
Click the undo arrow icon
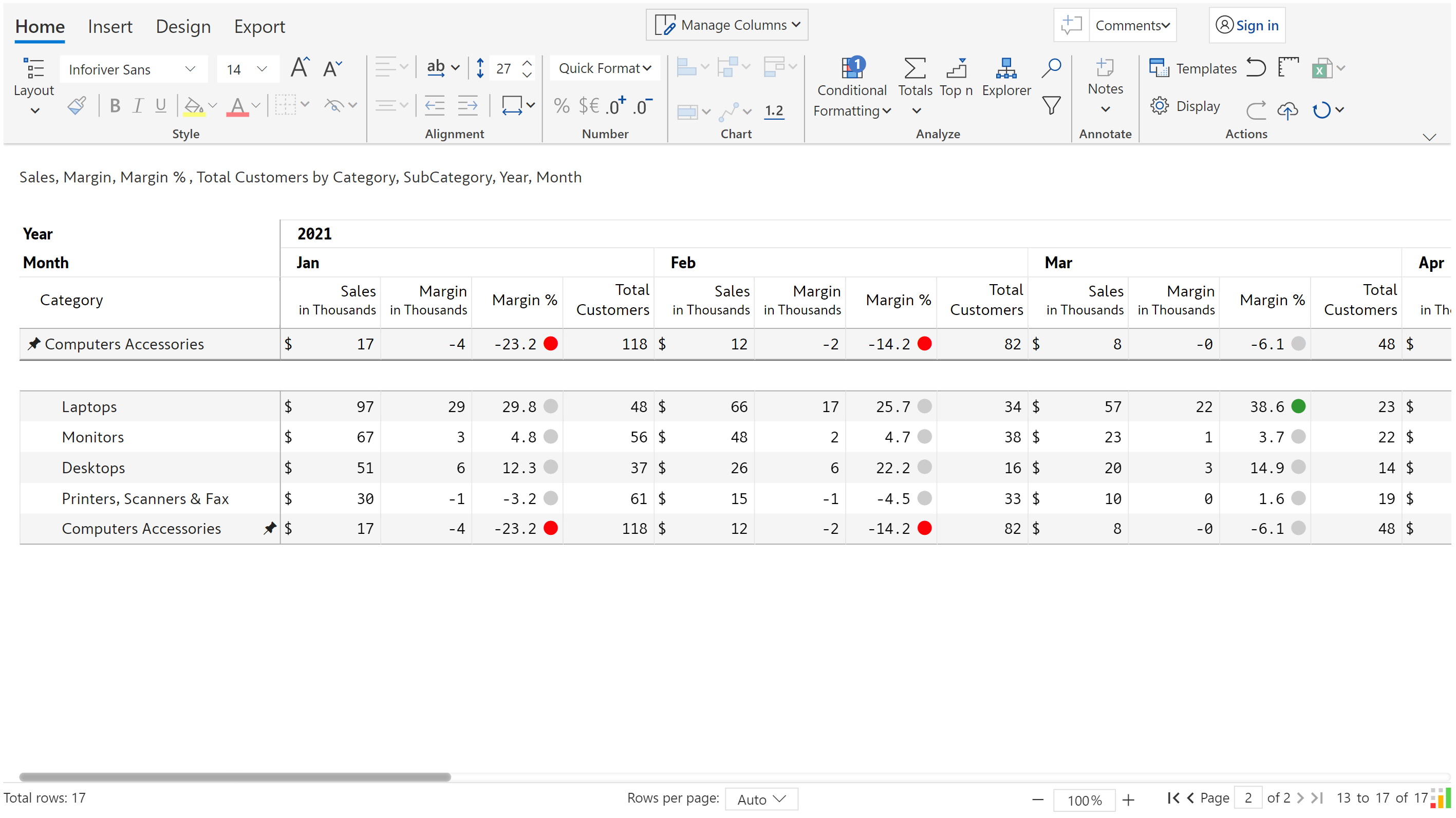point(1256,67)
